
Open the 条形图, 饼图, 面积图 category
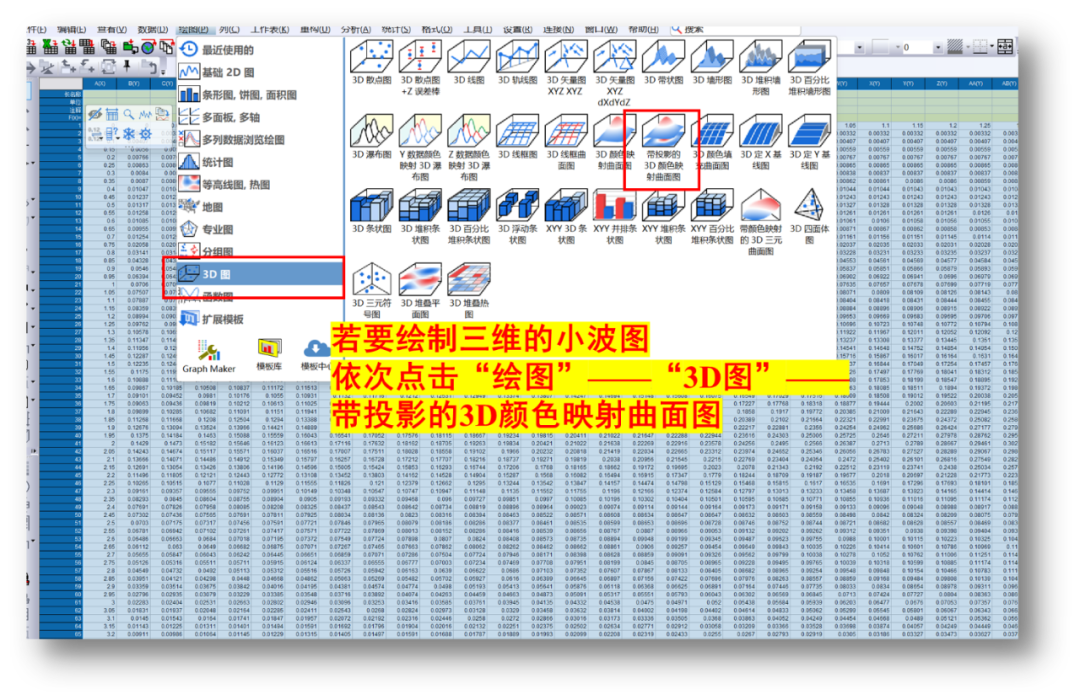point(260,95)
